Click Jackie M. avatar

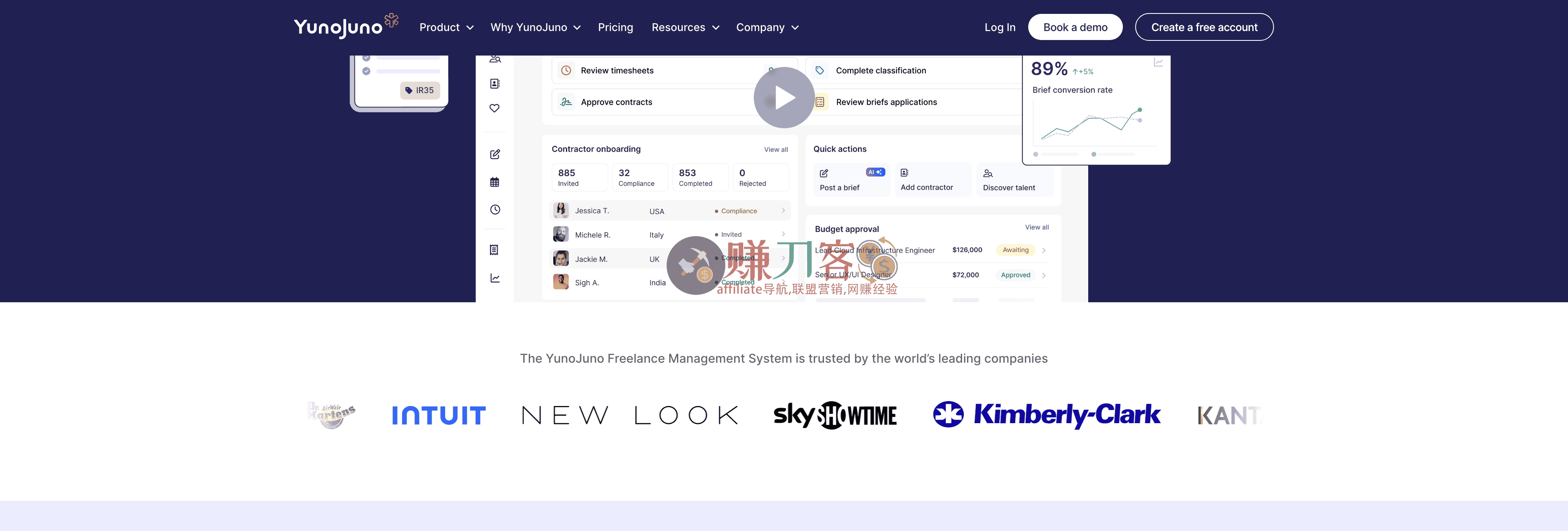click(x=561, y=259)
